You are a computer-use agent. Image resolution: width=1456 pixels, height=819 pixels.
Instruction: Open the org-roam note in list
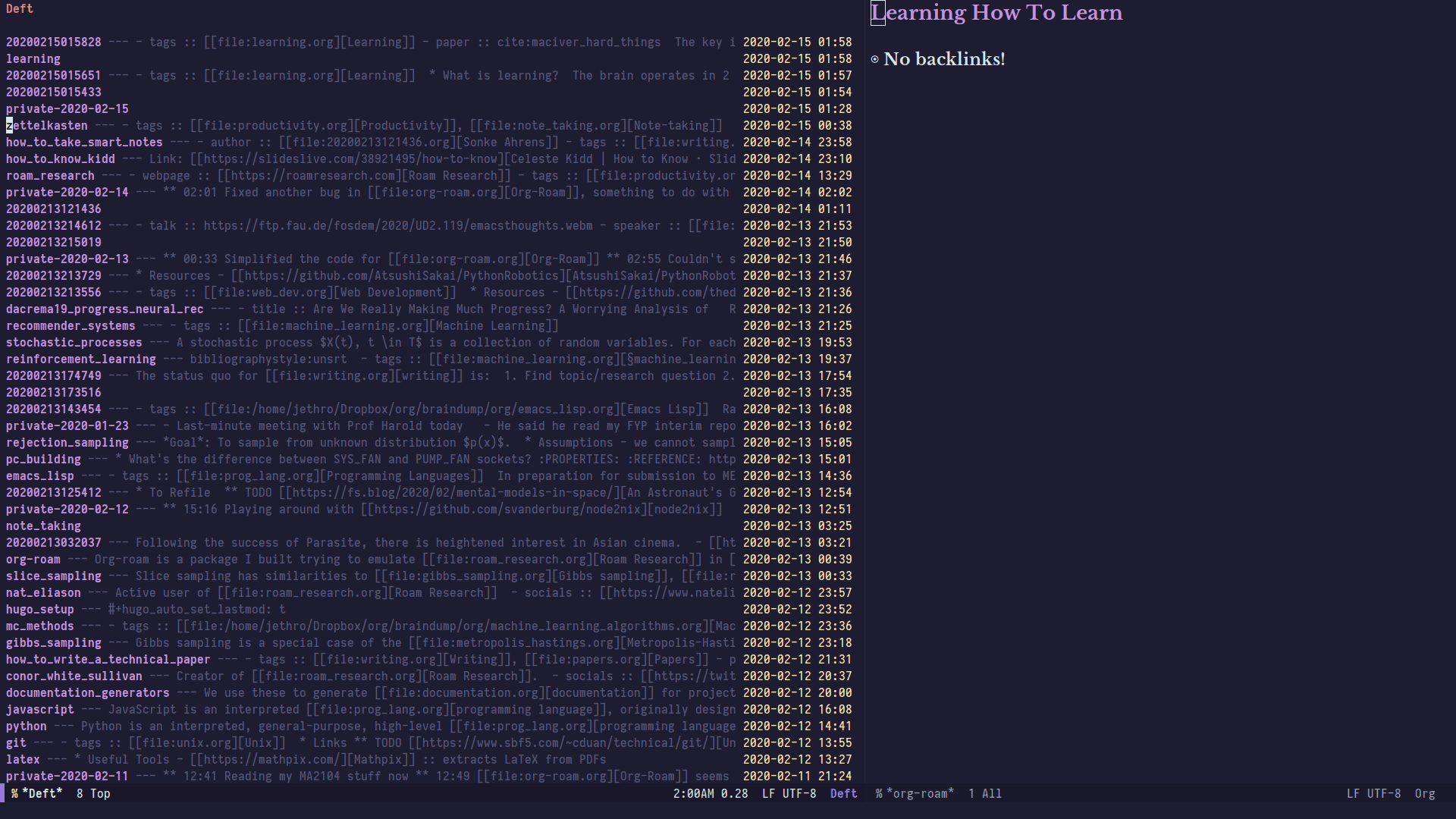pos(33,560)
